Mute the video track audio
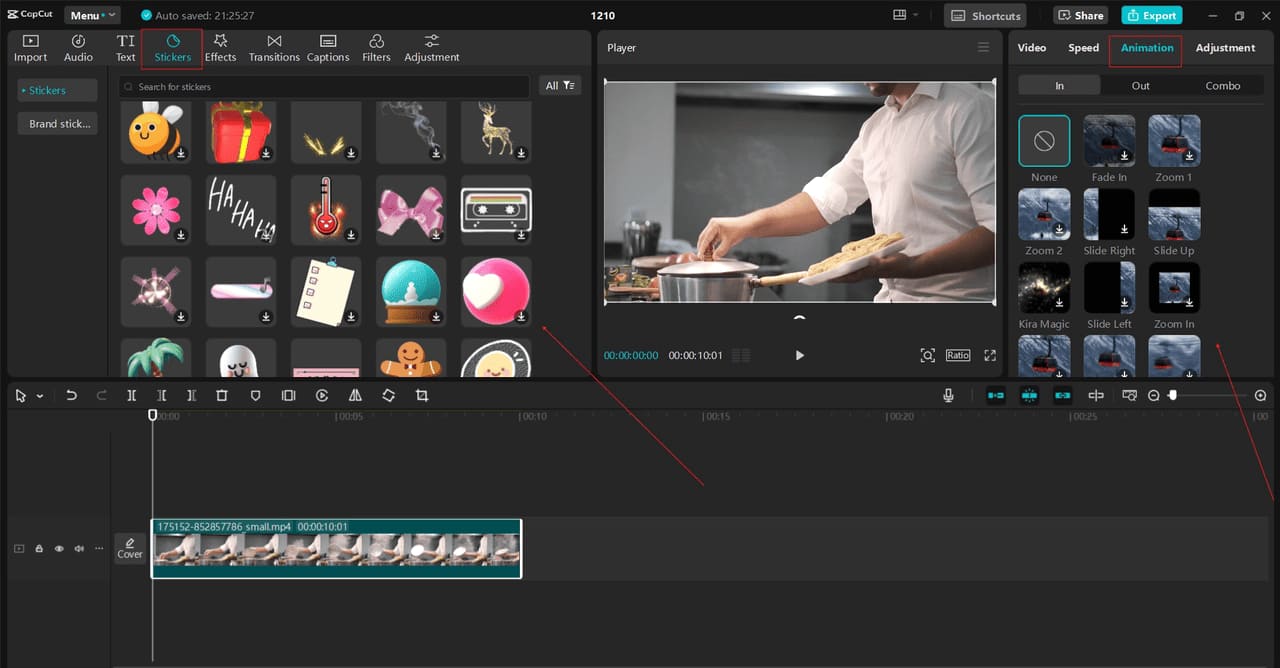Screen dimensions: 1280x668 click(79, 549)
